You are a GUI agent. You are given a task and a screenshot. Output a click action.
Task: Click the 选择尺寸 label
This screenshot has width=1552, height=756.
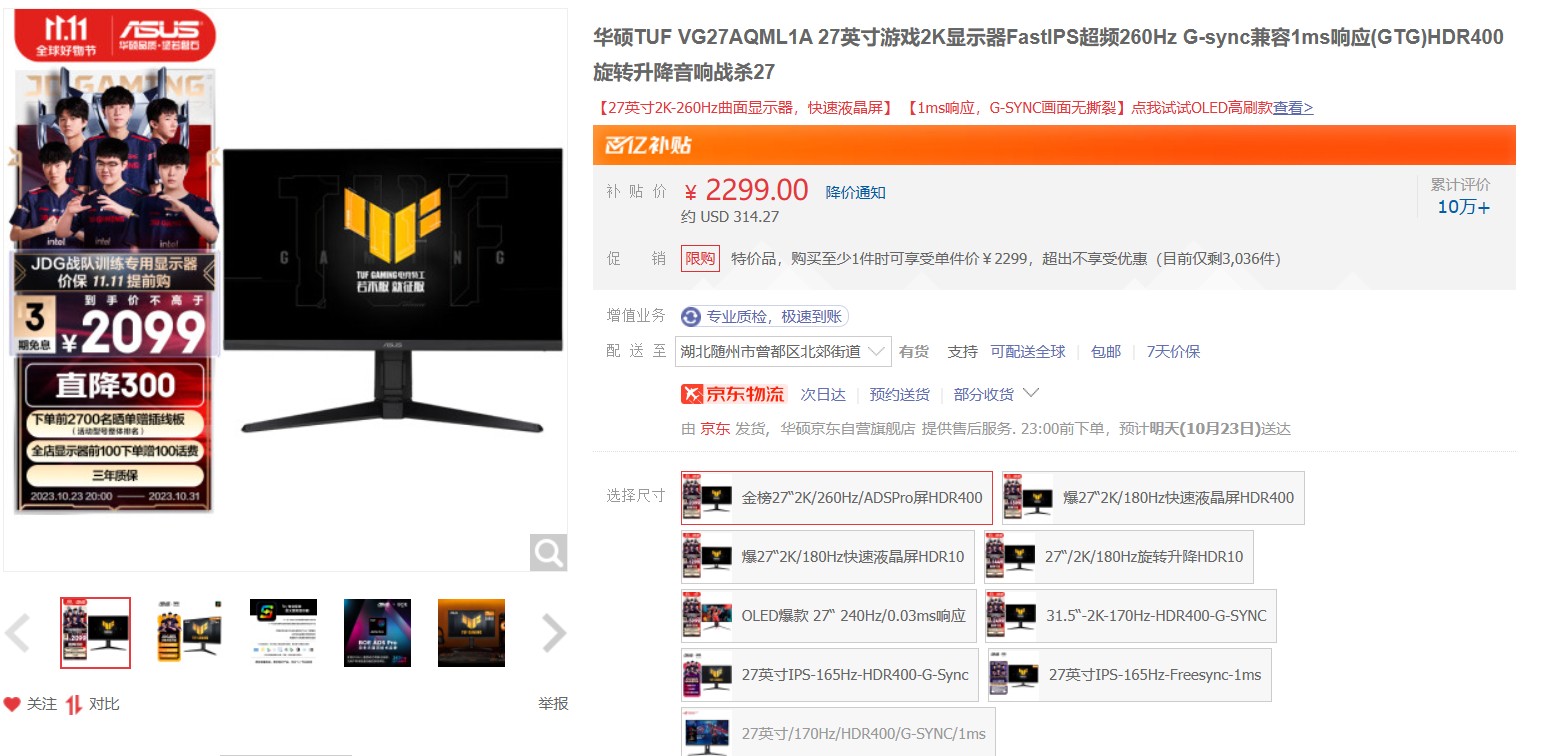[x=636, y=495]
